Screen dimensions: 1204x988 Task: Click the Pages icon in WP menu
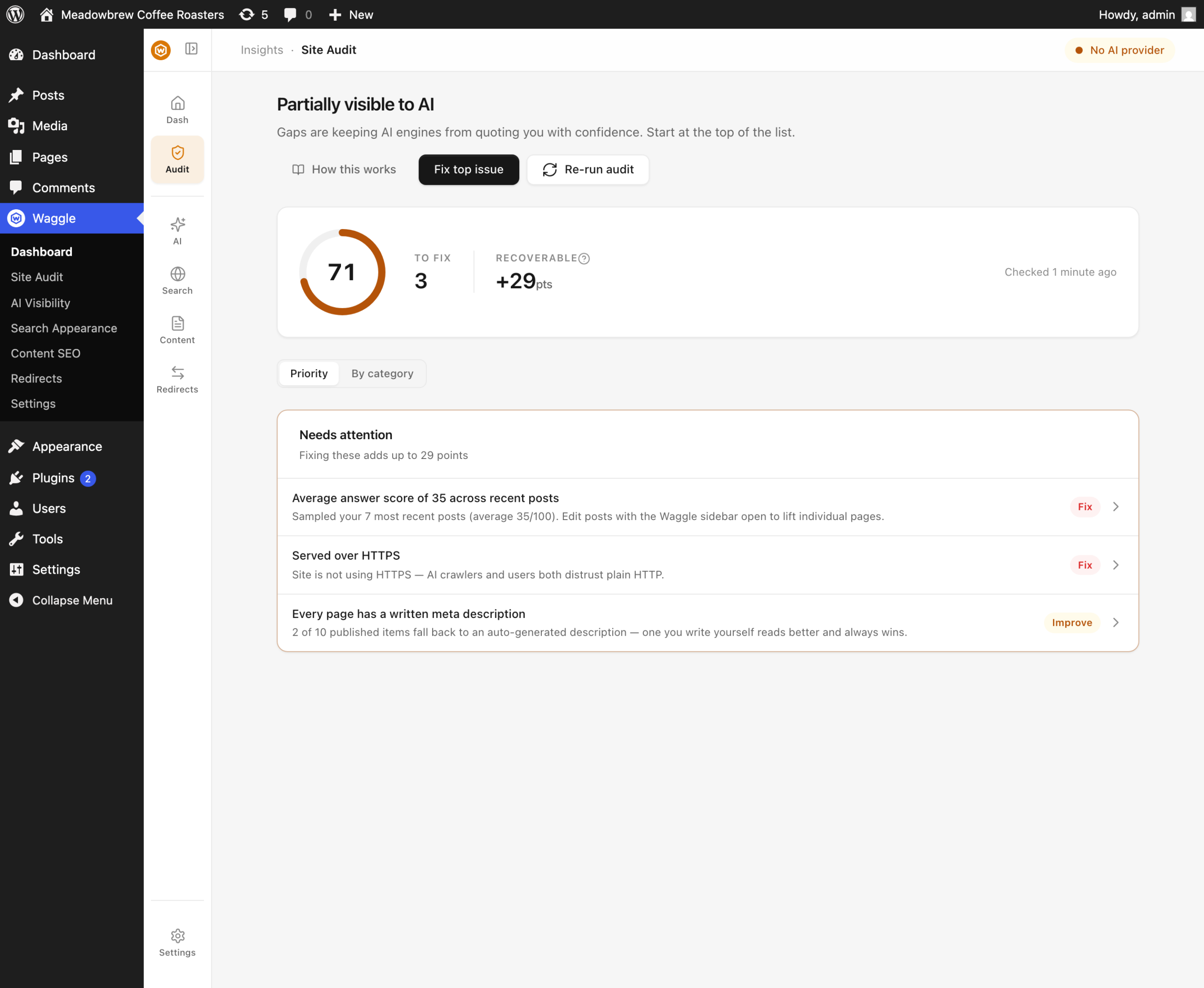[16, 157]
